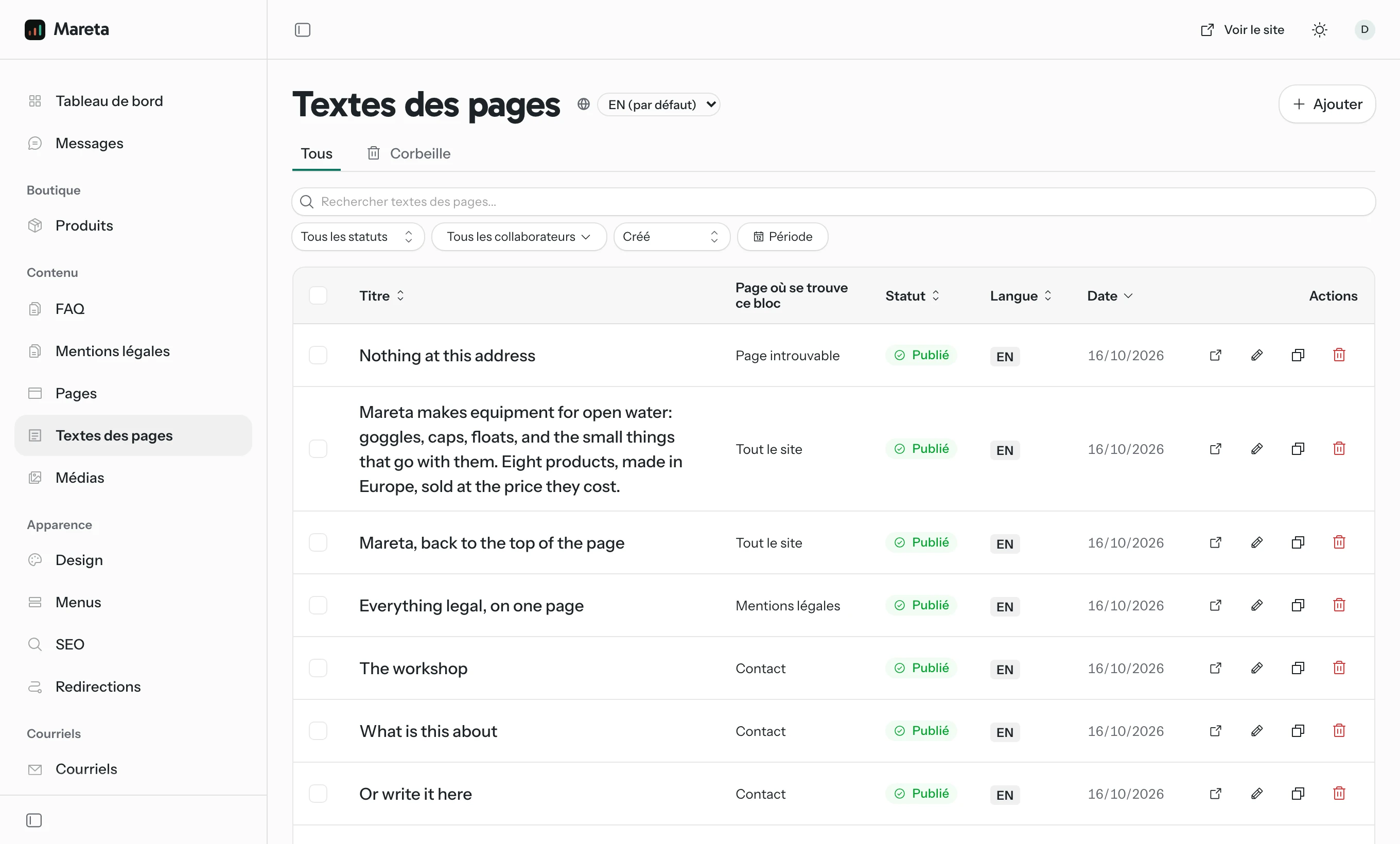The height and width of the screenshot is (844, 1400).
Task: Focus the 'Rechercher textes des pages' search field
Action: point(833,202)
